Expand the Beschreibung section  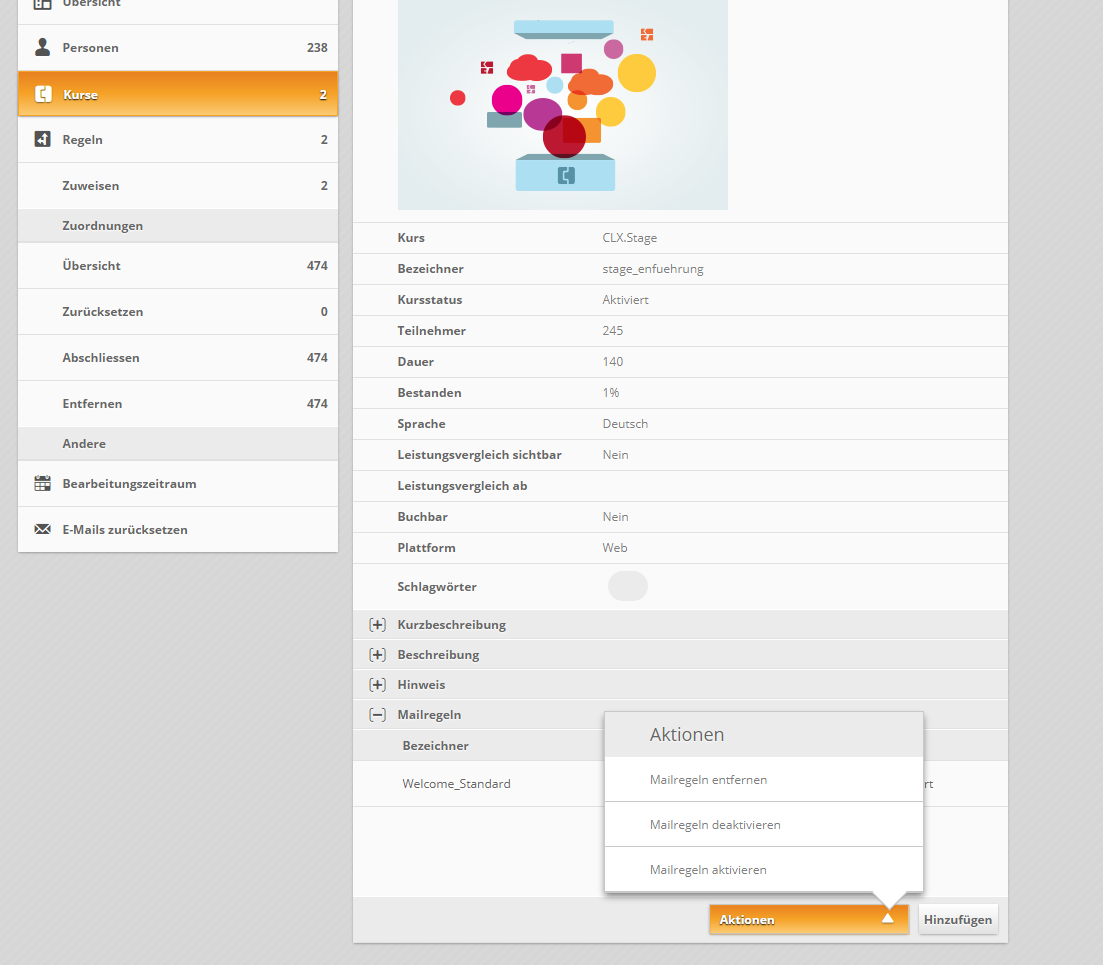[377, 655]
